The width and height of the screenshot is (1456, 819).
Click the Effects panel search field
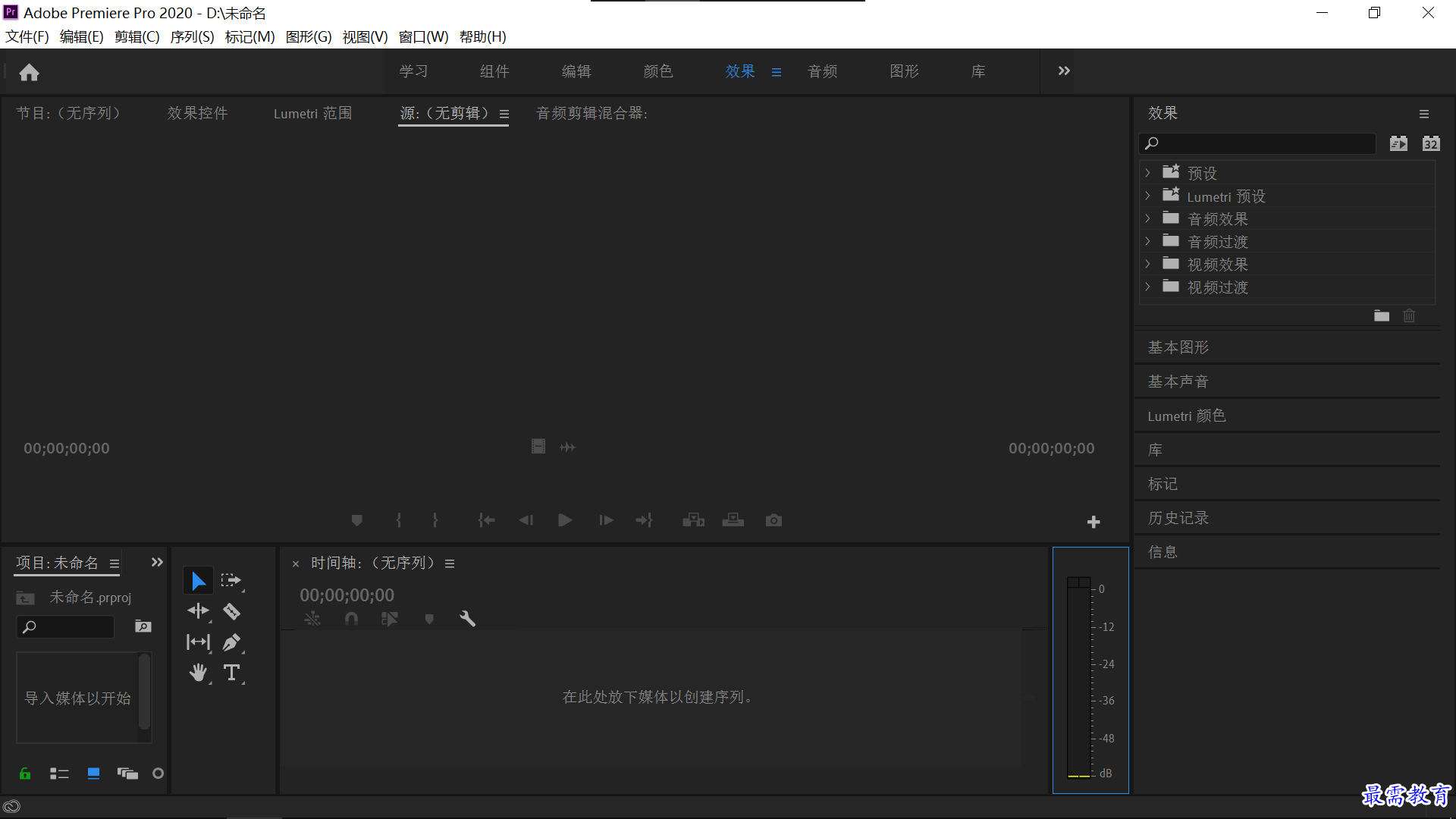[x=1257, y=143]
